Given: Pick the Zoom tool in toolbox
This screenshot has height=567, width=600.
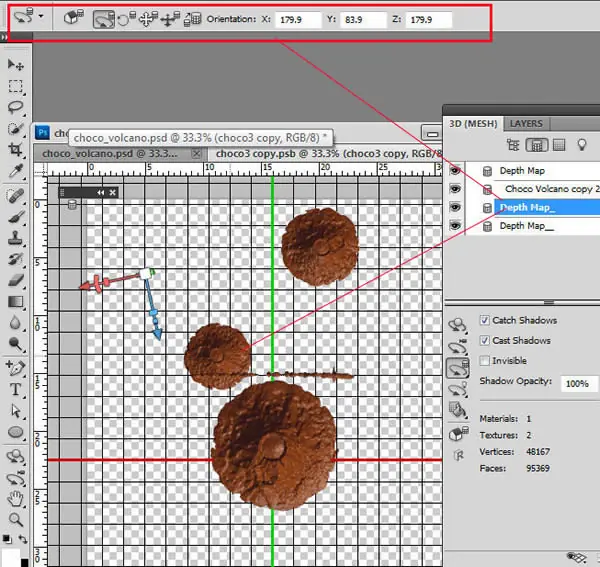Looking at the screenshot, I should tap(15, 519).
